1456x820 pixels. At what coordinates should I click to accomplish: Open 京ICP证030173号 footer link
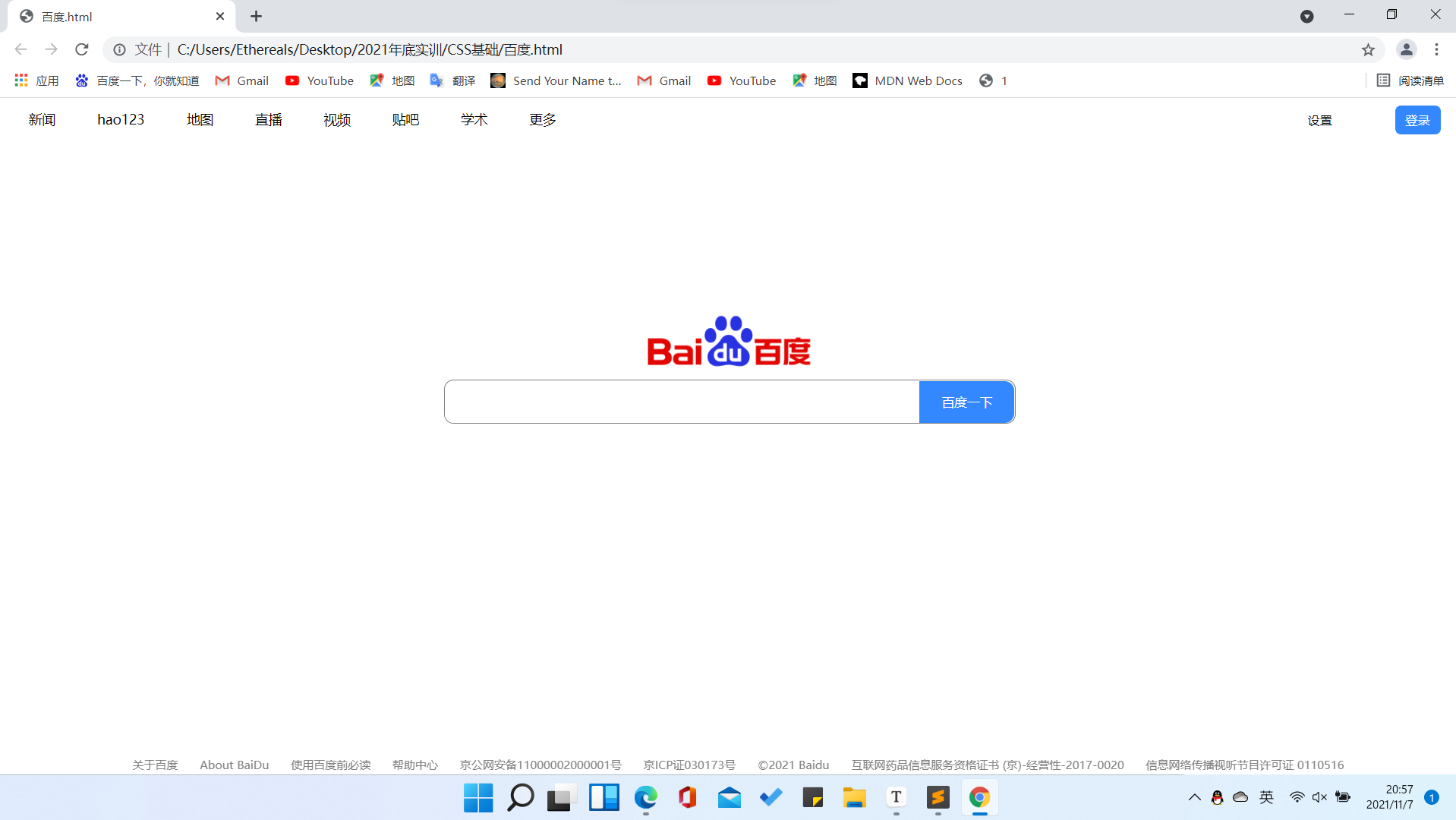pyautogui.click(x=689, y=765)
